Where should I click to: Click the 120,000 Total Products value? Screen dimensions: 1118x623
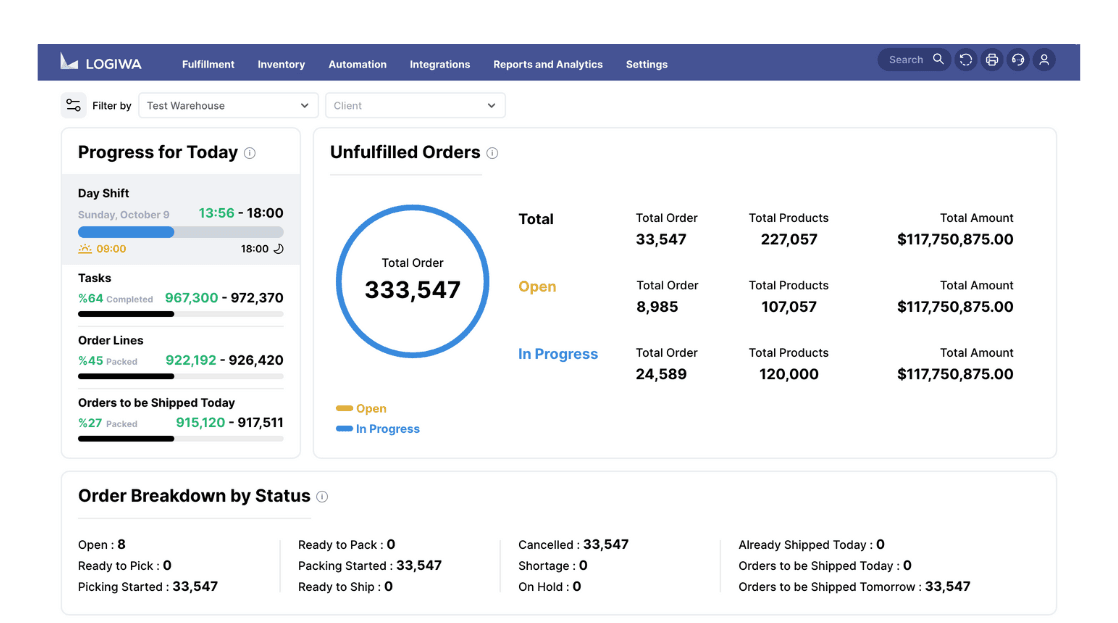point(789,374)
